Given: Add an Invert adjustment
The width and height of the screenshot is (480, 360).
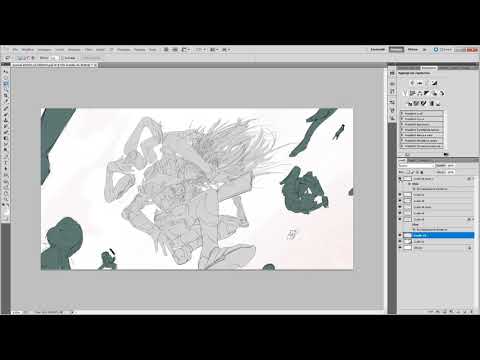Looking at the screenshot, I should (x=411, y=103).
